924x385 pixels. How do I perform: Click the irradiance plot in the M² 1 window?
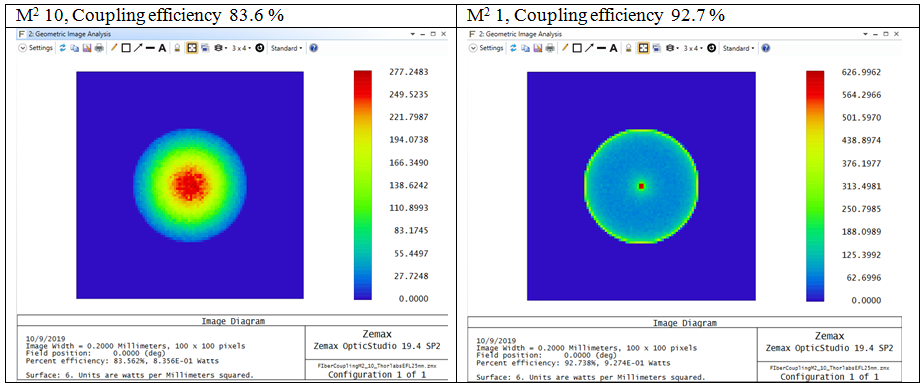coord(641,186)
